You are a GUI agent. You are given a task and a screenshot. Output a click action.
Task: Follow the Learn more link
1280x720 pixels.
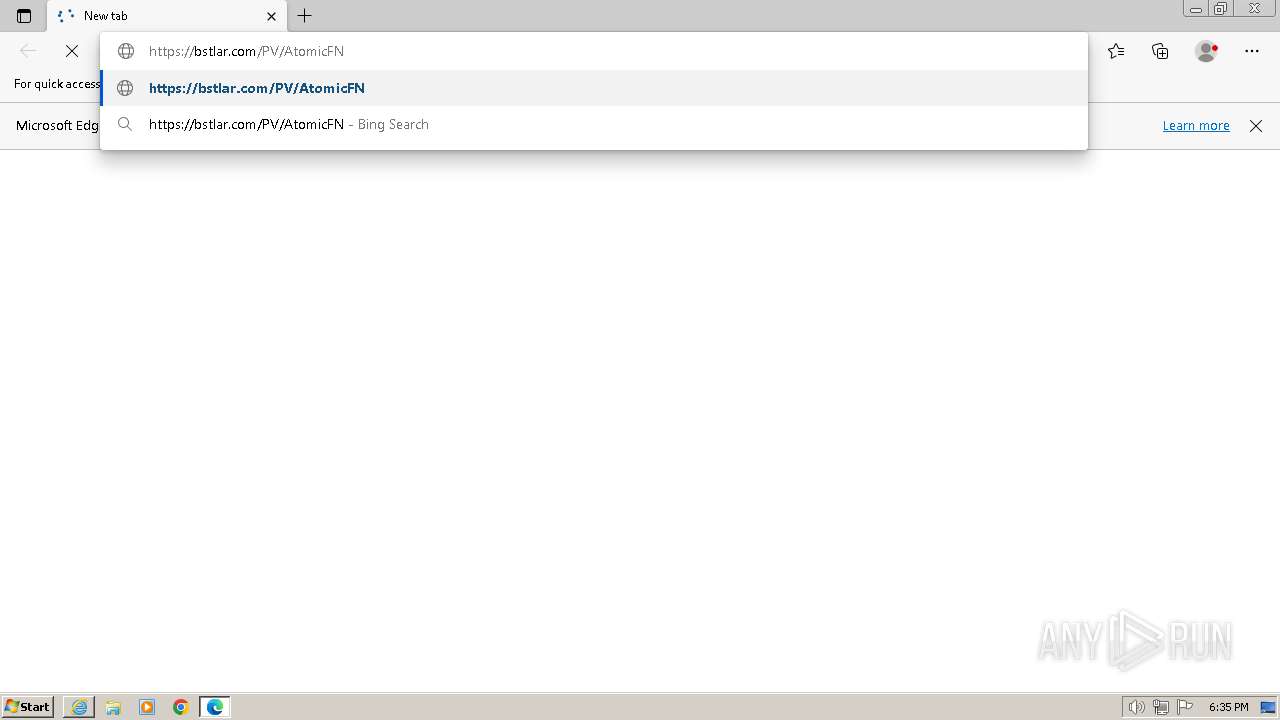1196,126
